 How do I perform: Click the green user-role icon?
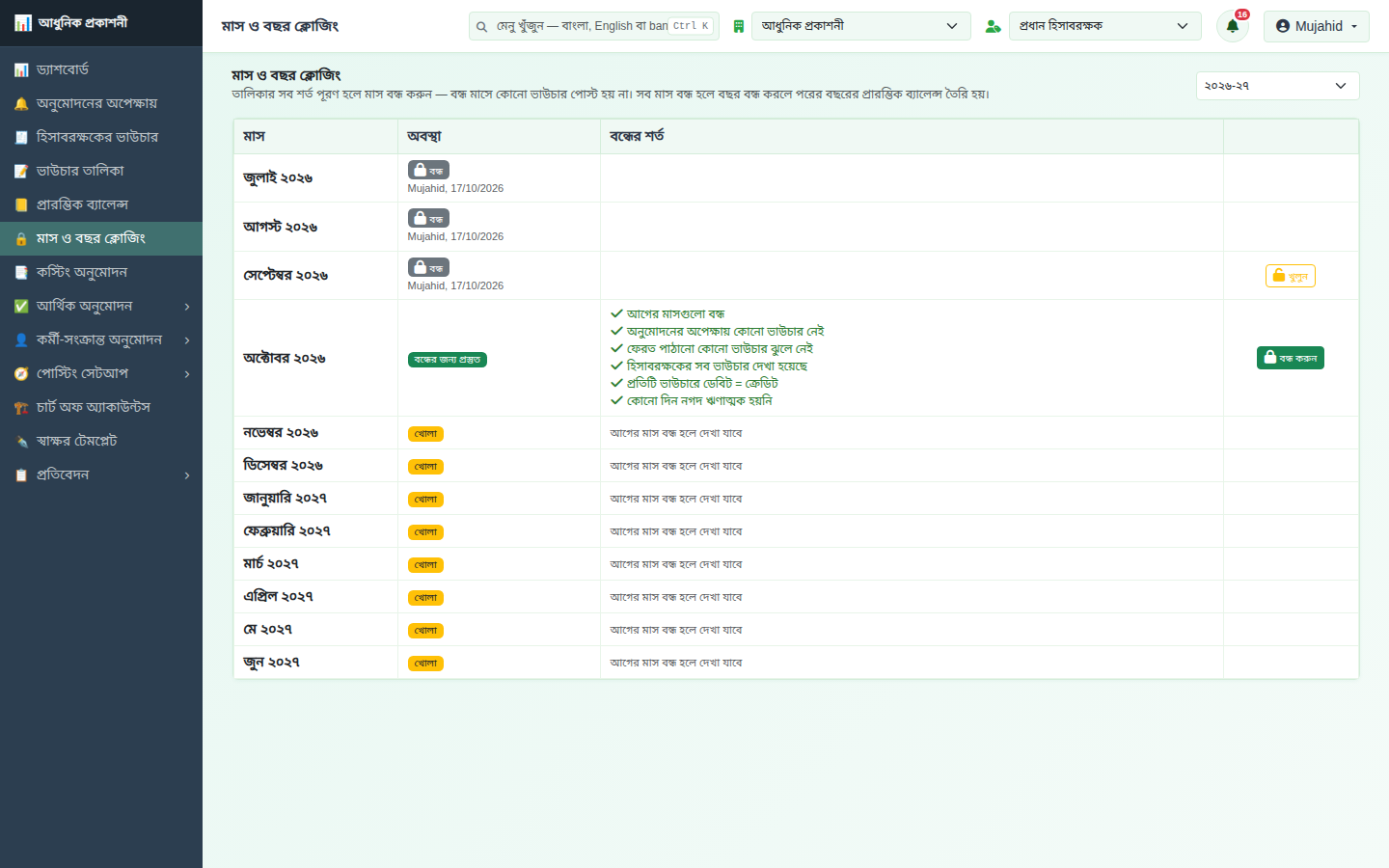click(x=993, y=27)
